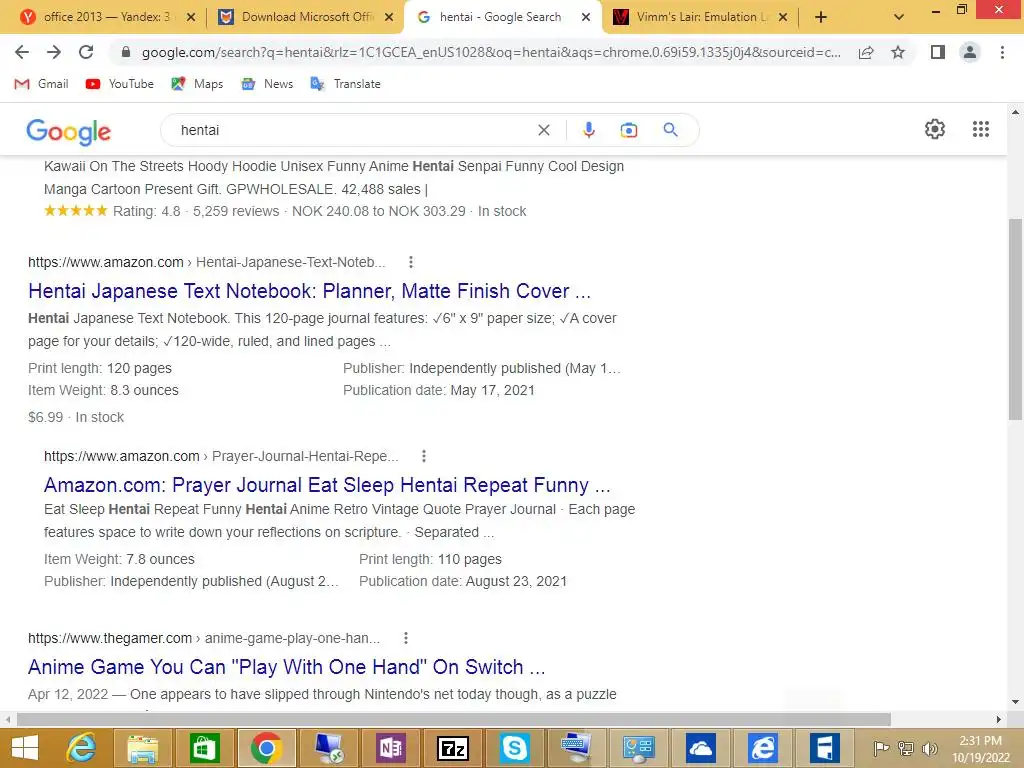1024x768 pixels.
Task: Click the scroll-down arrow of the page
Action: (x=1015, y=702)
